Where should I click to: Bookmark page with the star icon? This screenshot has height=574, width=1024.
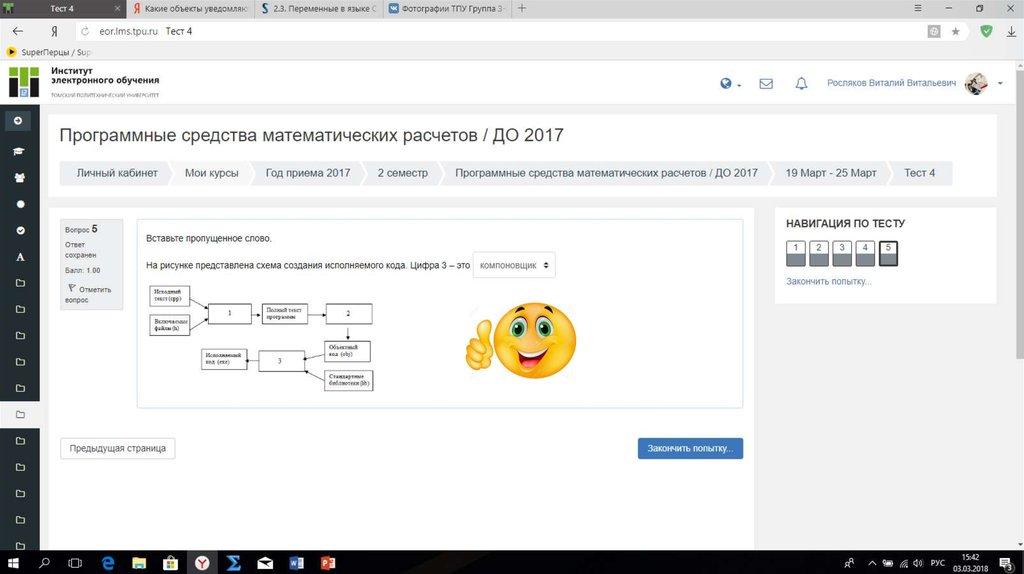955,31
